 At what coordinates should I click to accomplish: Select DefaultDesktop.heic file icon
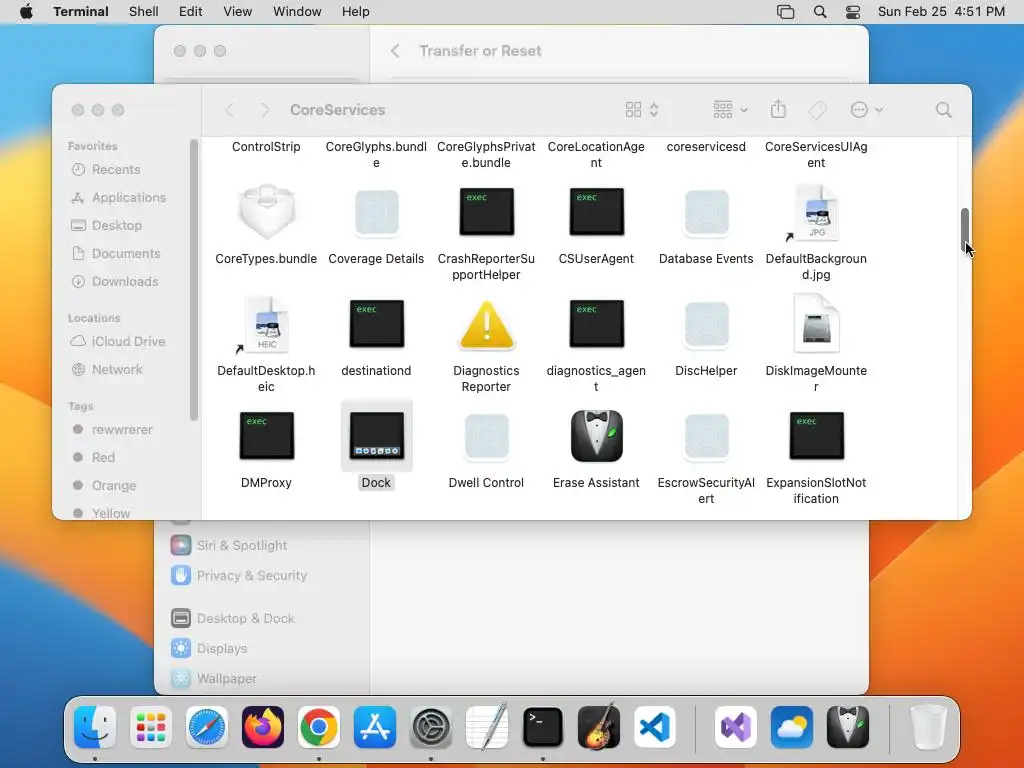click(266, 325)
